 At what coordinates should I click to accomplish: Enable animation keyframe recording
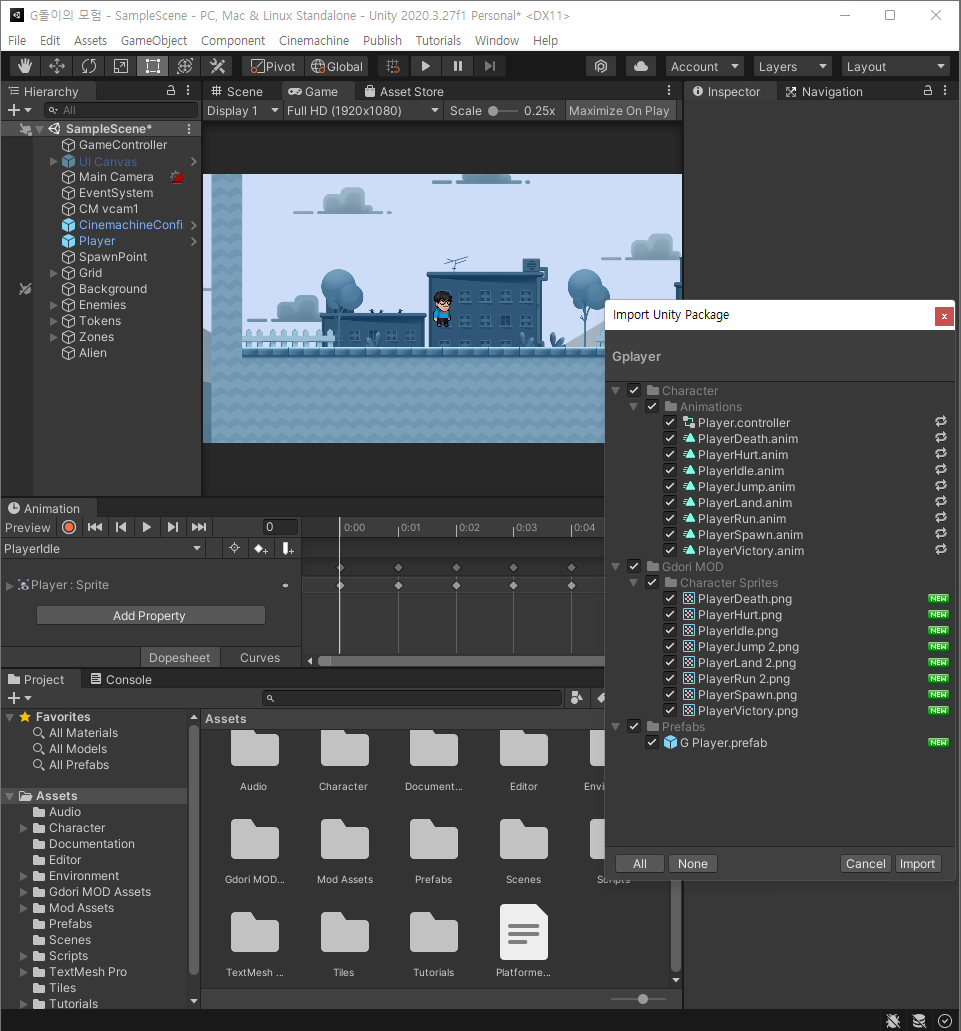(69, 527)
